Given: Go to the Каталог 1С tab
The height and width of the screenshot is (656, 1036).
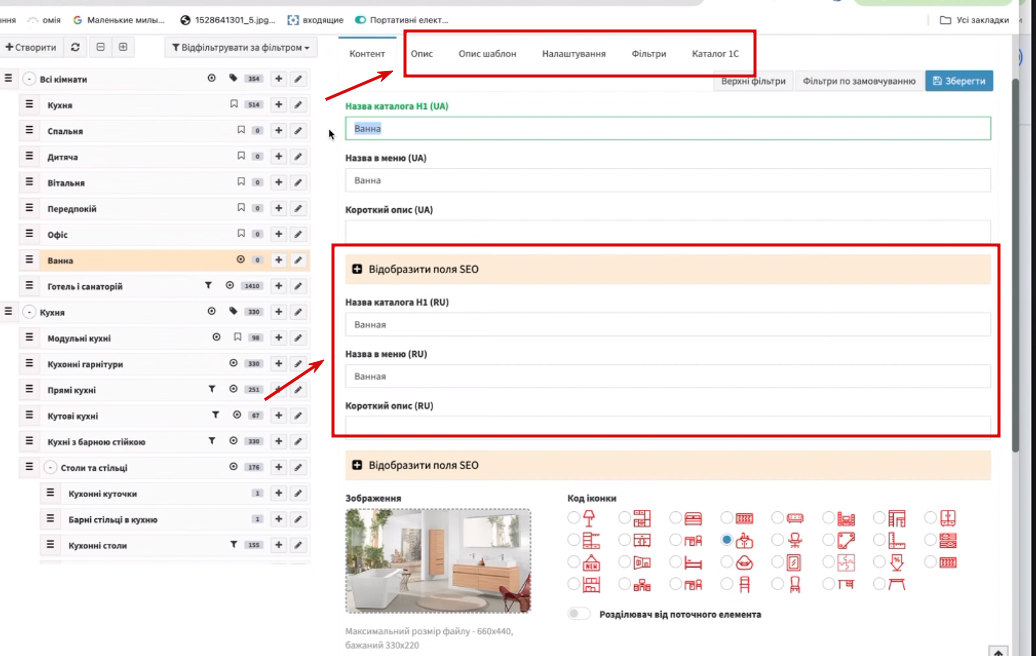Looking at the screenshot, I should (x=715, y=54).
